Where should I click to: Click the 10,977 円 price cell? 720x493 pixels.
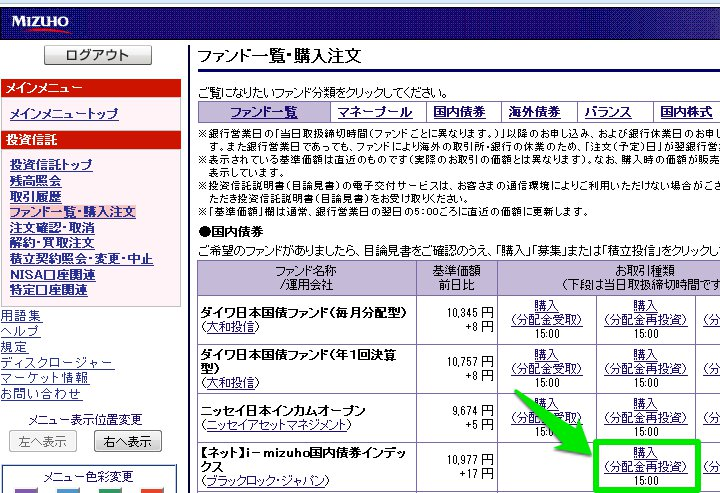[x=457, y=467]
